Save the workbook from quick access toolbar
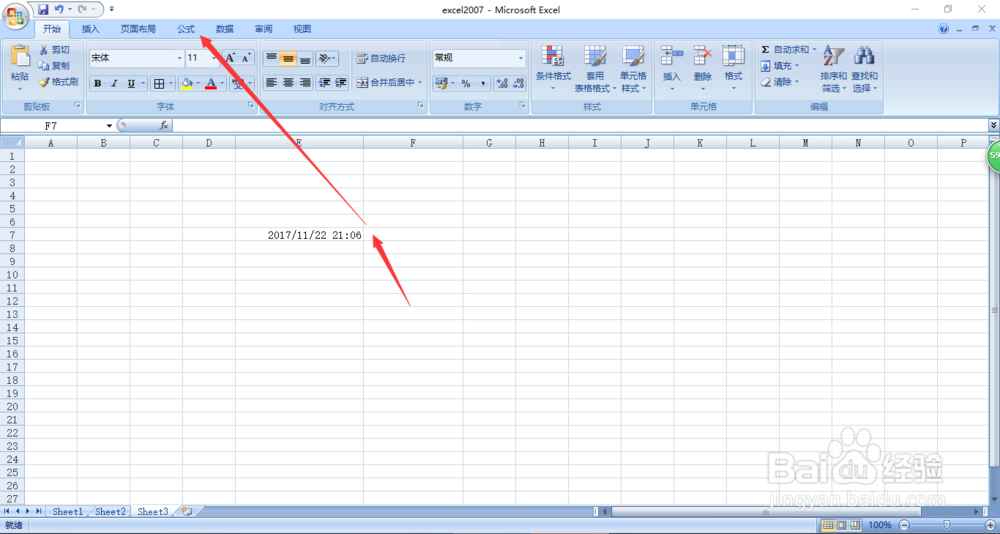The image size is (1000, 534). [43, 10]
